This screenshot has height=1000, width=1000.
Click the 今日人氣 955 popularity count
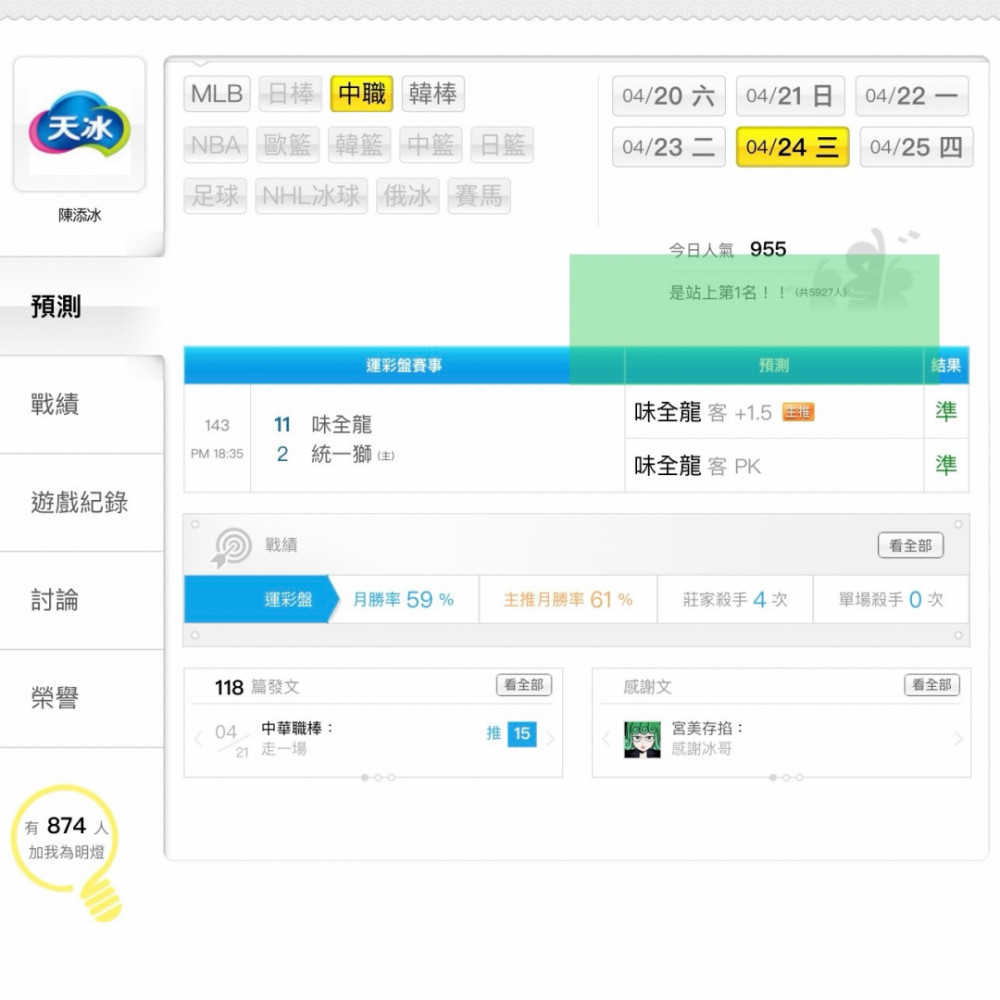pyautogui.click(x=728, y=249)
